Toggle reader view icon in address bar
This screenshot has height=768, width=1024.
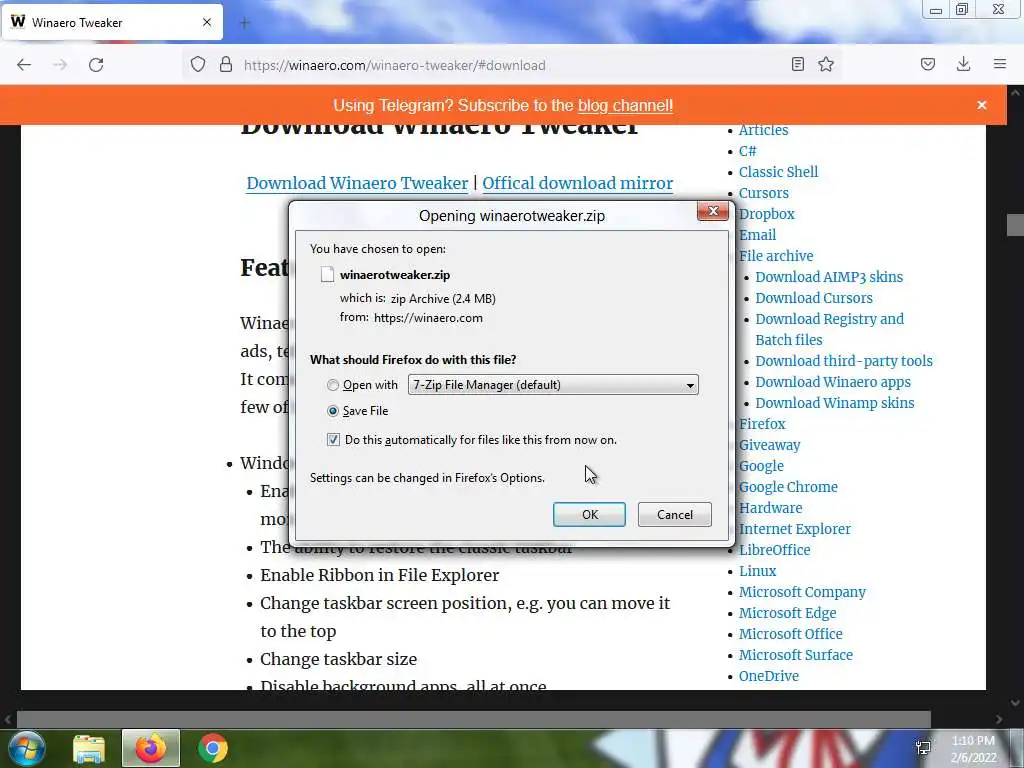pyautogui.click(x=797, y=65)
